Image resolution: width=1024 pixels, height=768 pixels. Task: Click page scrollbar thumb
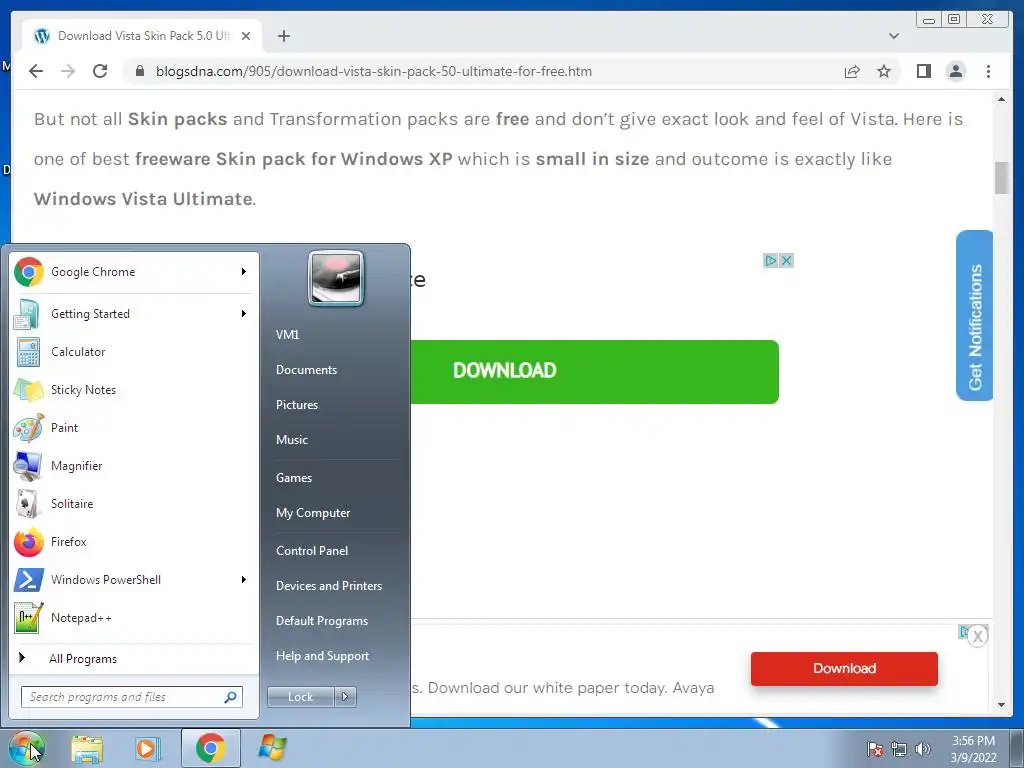(x=1001, y=177)
